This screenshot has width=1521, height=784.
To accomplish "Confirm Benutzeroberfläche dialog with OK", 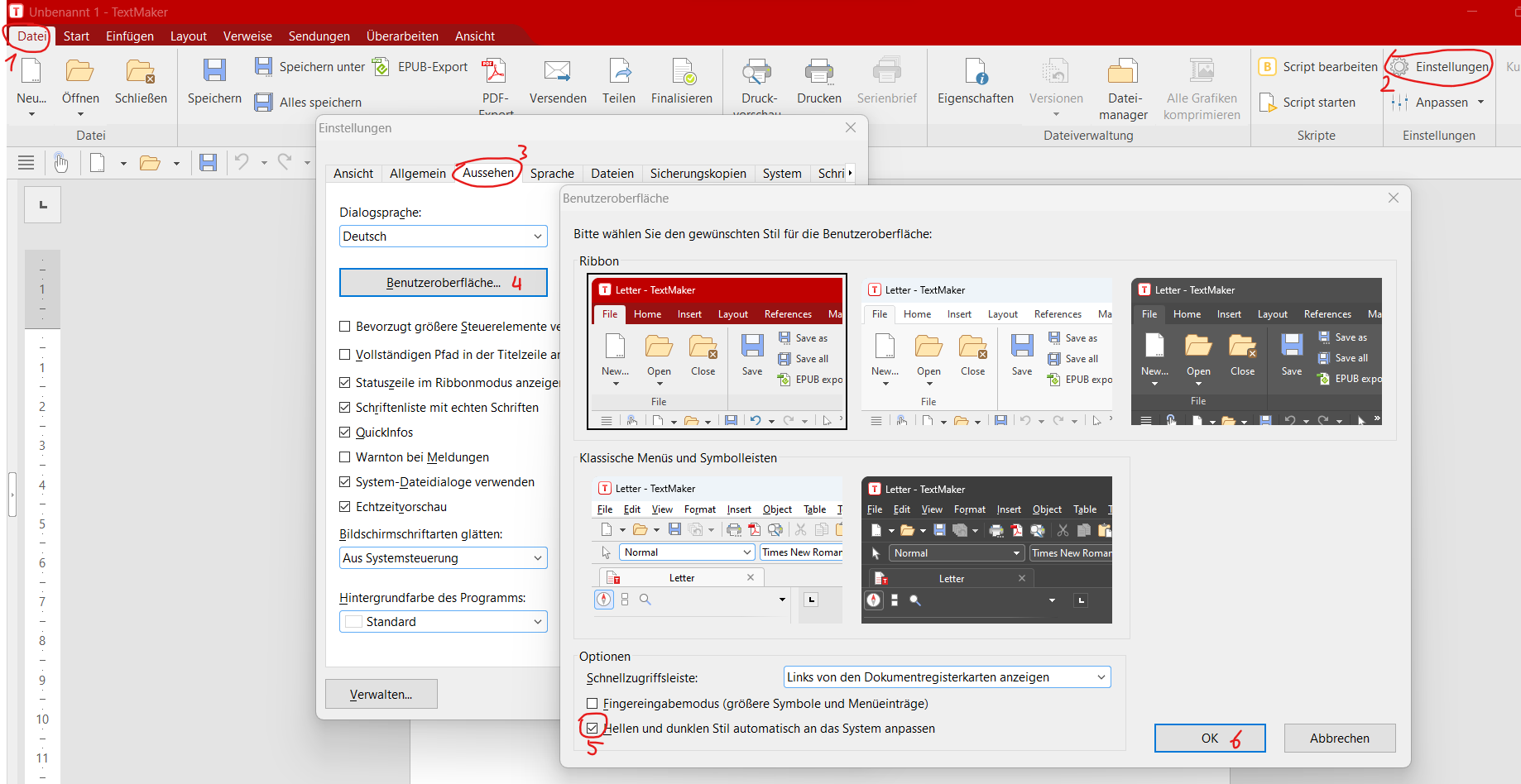I will click(1210, 739).
